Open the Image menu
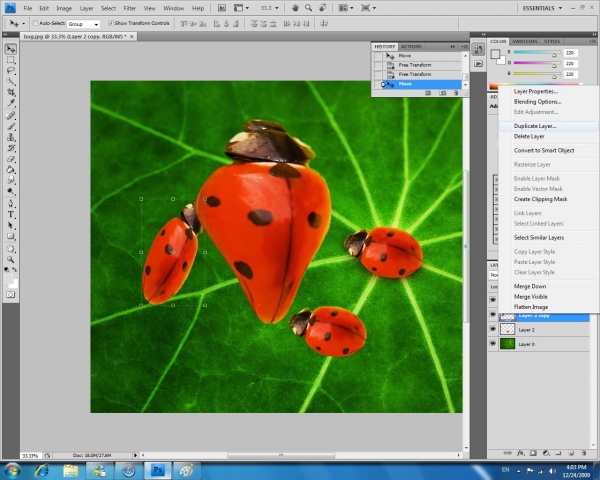The height and width of the screenshot is (480, 600). pyautogui.click(x=64, y=8)
